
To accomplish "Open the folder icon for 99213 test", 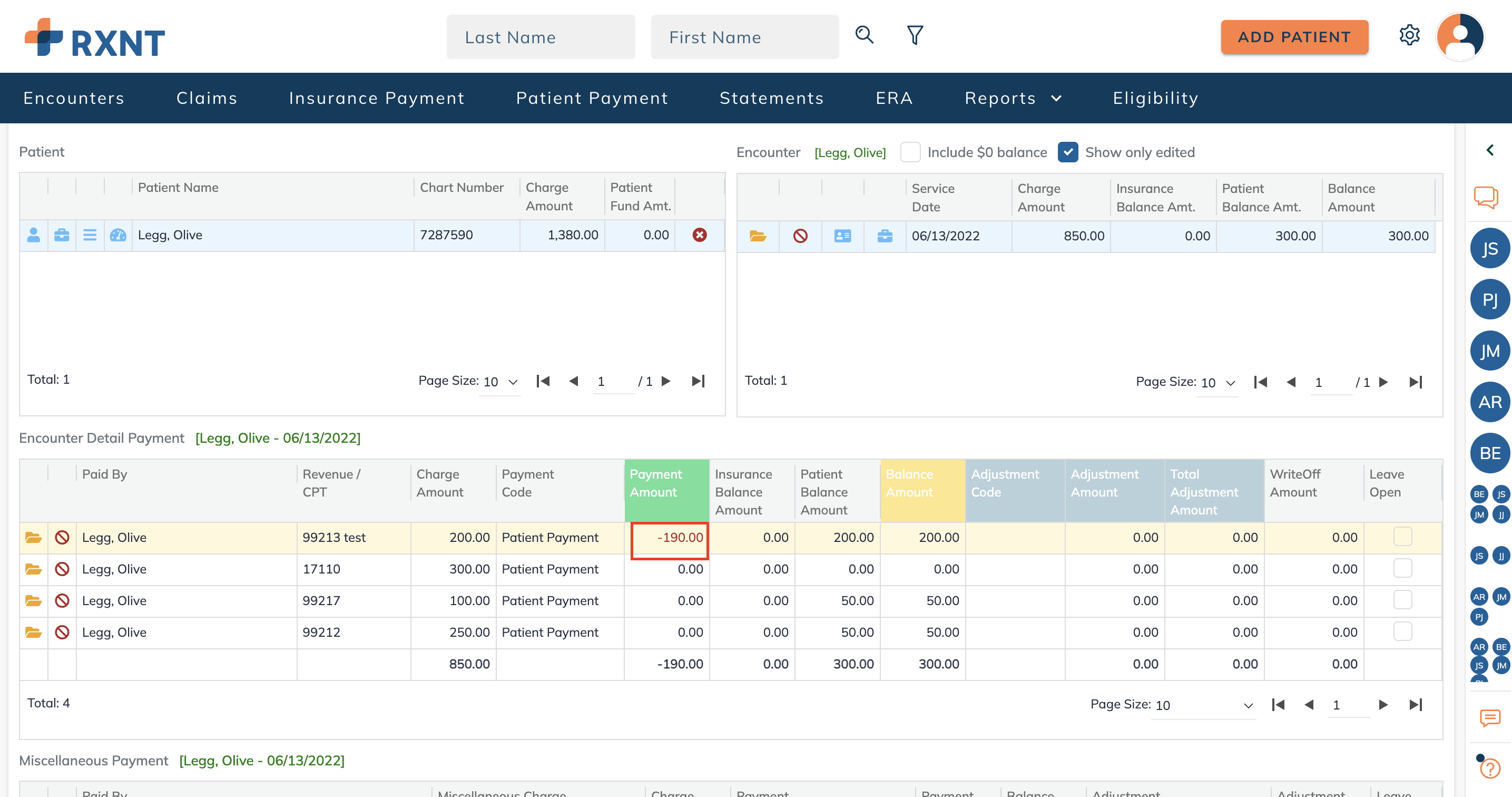I will (34, 538).
